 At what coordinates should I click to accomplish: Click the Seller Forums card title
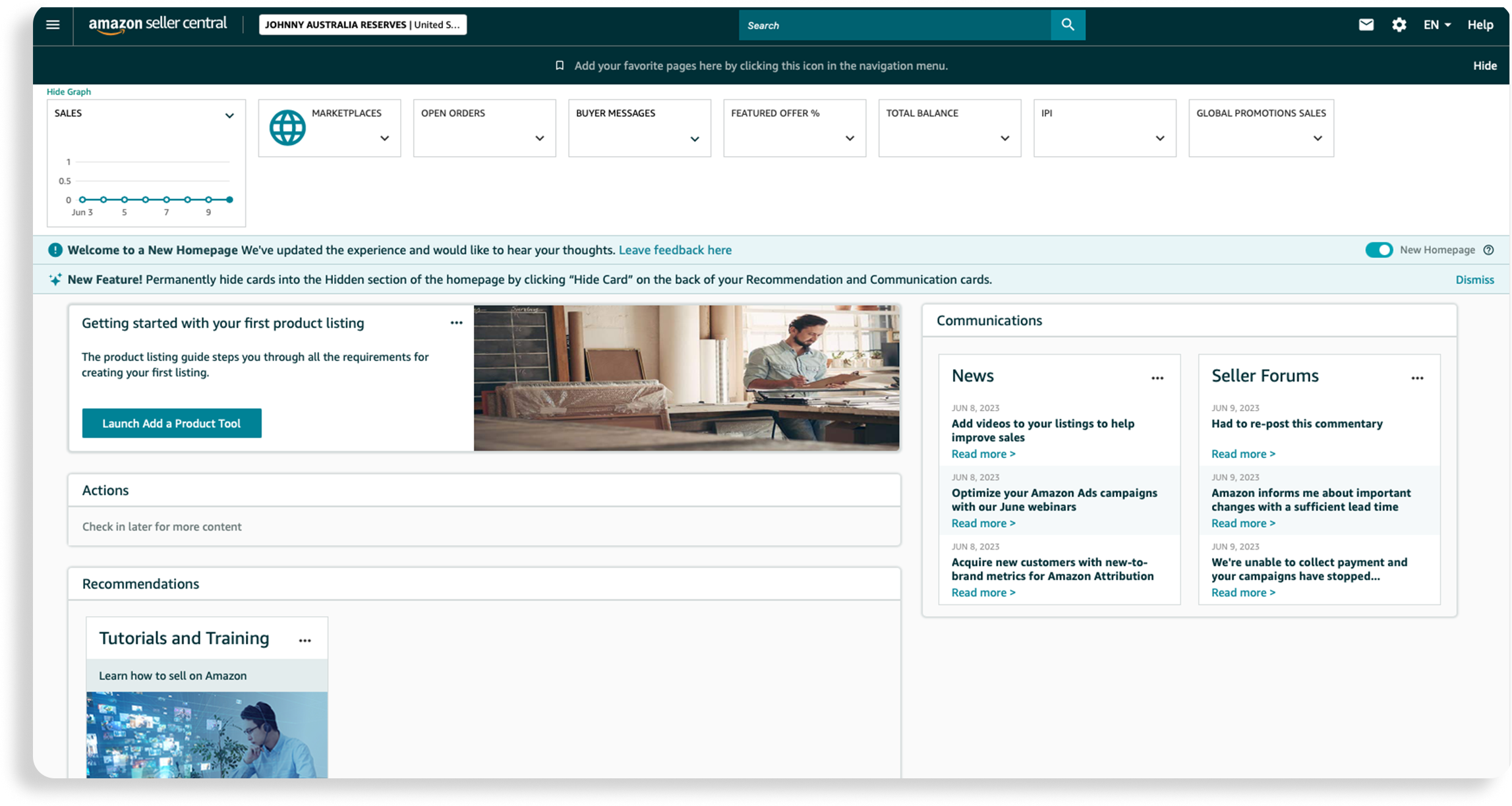pyautogui.click(x=1265, y=376)
